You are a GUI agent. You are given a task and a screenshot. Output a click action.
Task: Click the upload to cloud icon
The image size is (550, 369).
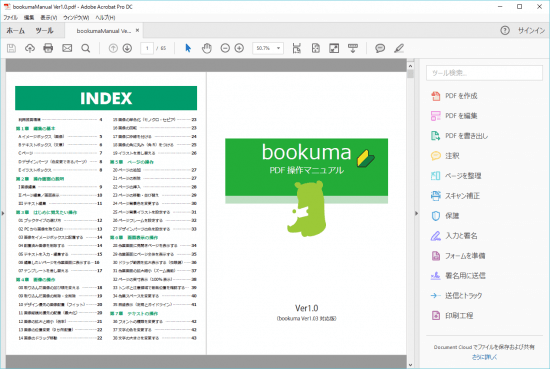[x=30, y=48]
